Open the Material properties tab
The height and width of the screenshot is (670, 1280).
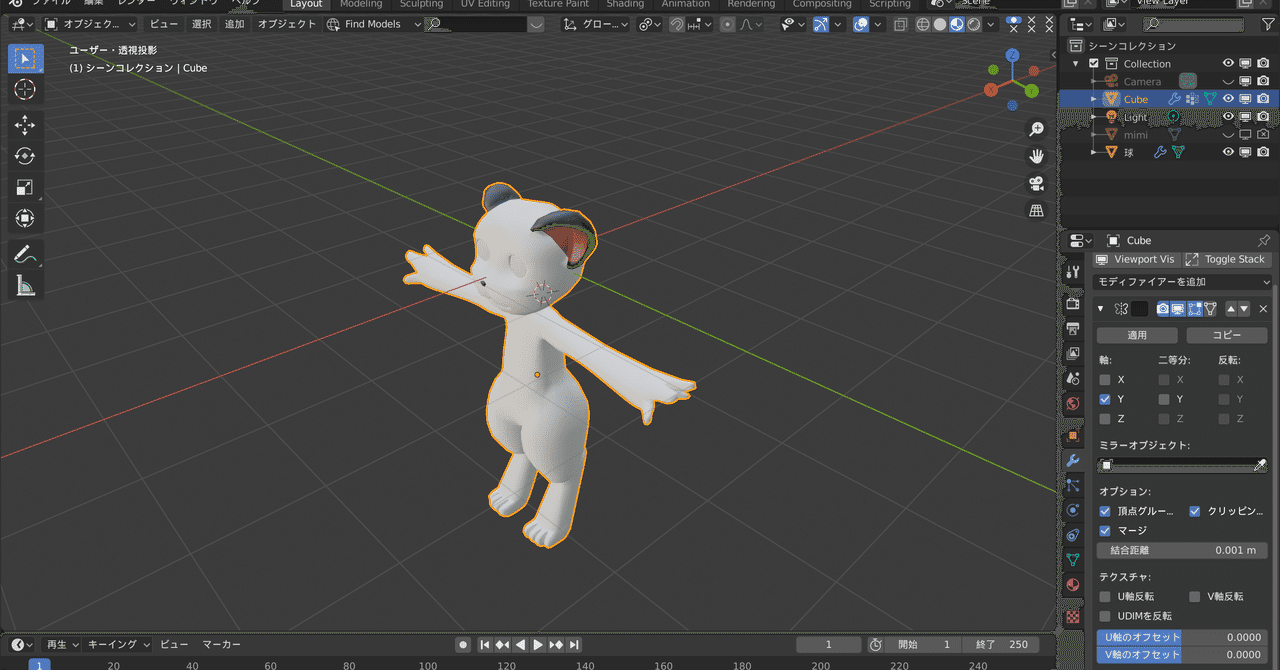(x=1073, y=585)
